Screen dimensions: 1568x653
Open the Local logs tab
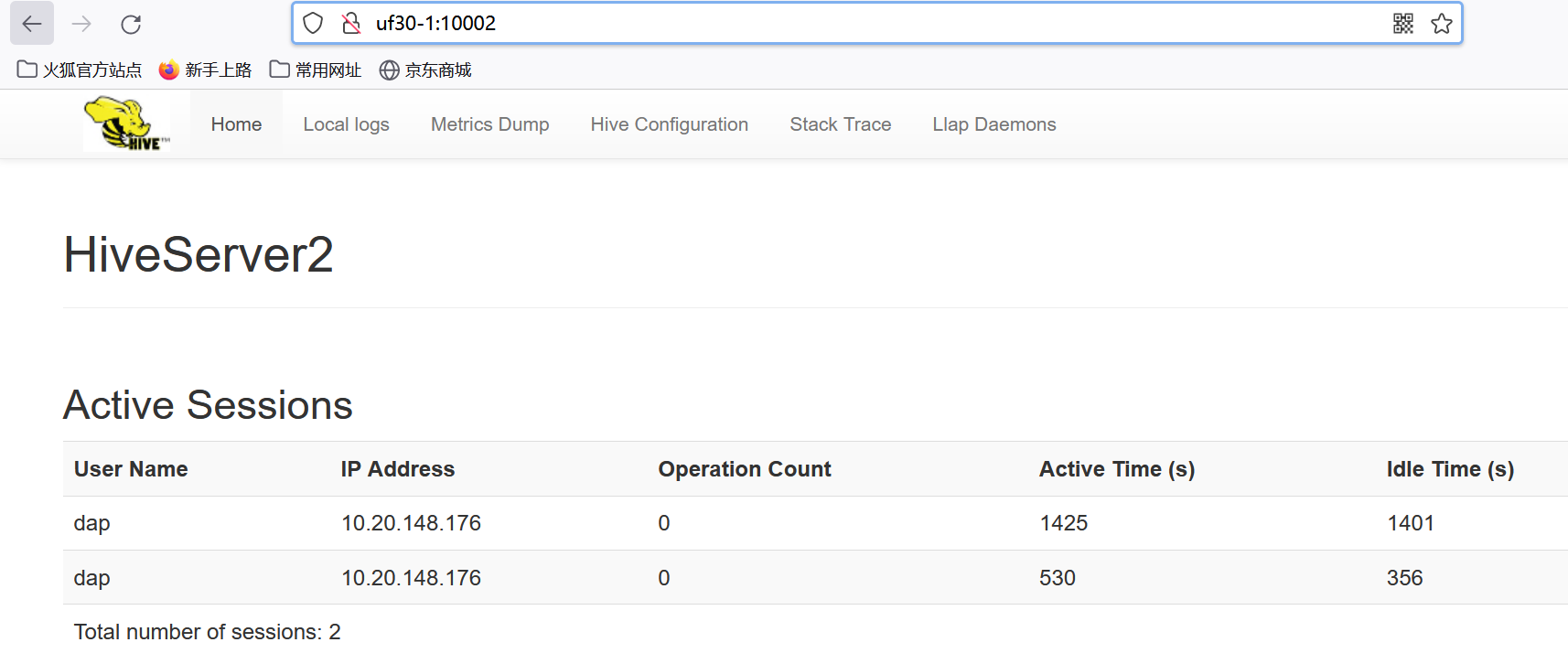pos(346,124)
